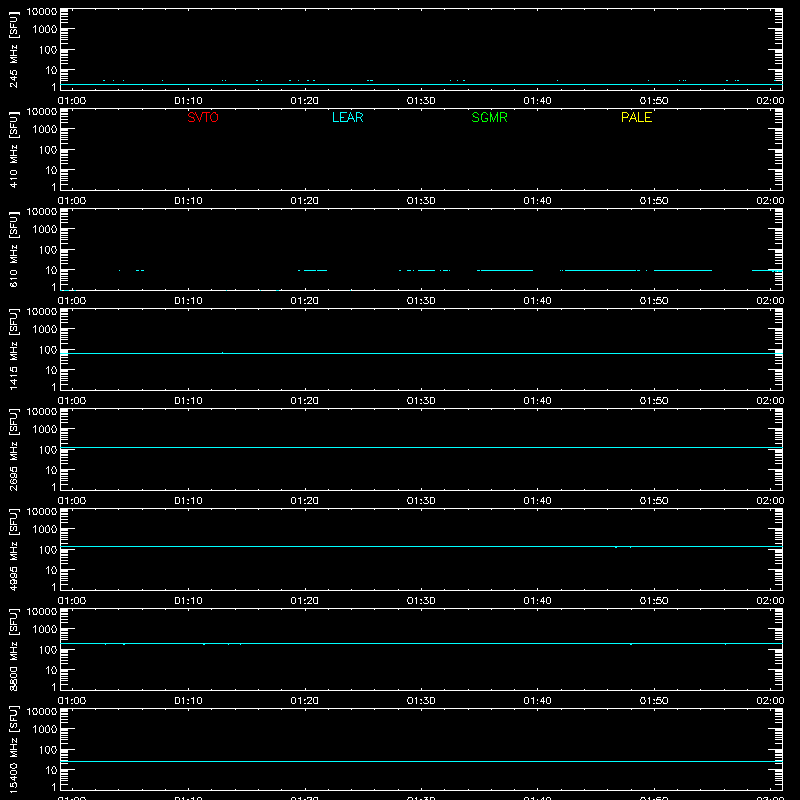Click the cyan flux trace in 1415 MHz panel
This screenshot has width=800, height=800.
point(421,353)
